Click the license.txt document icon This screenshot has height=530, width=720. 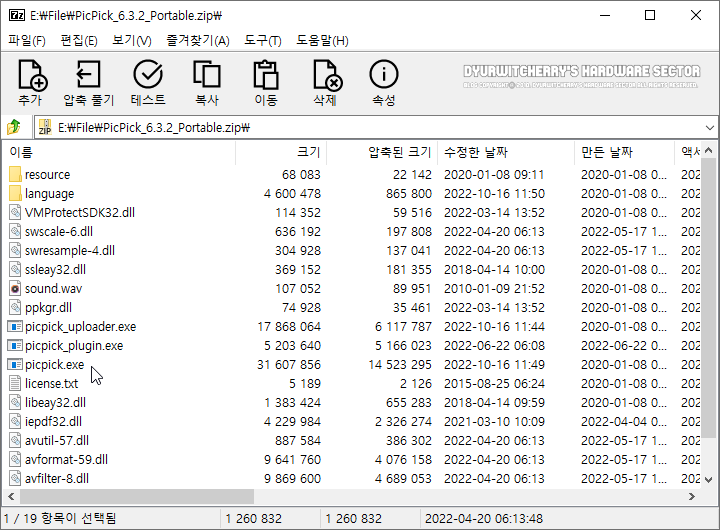15,383
